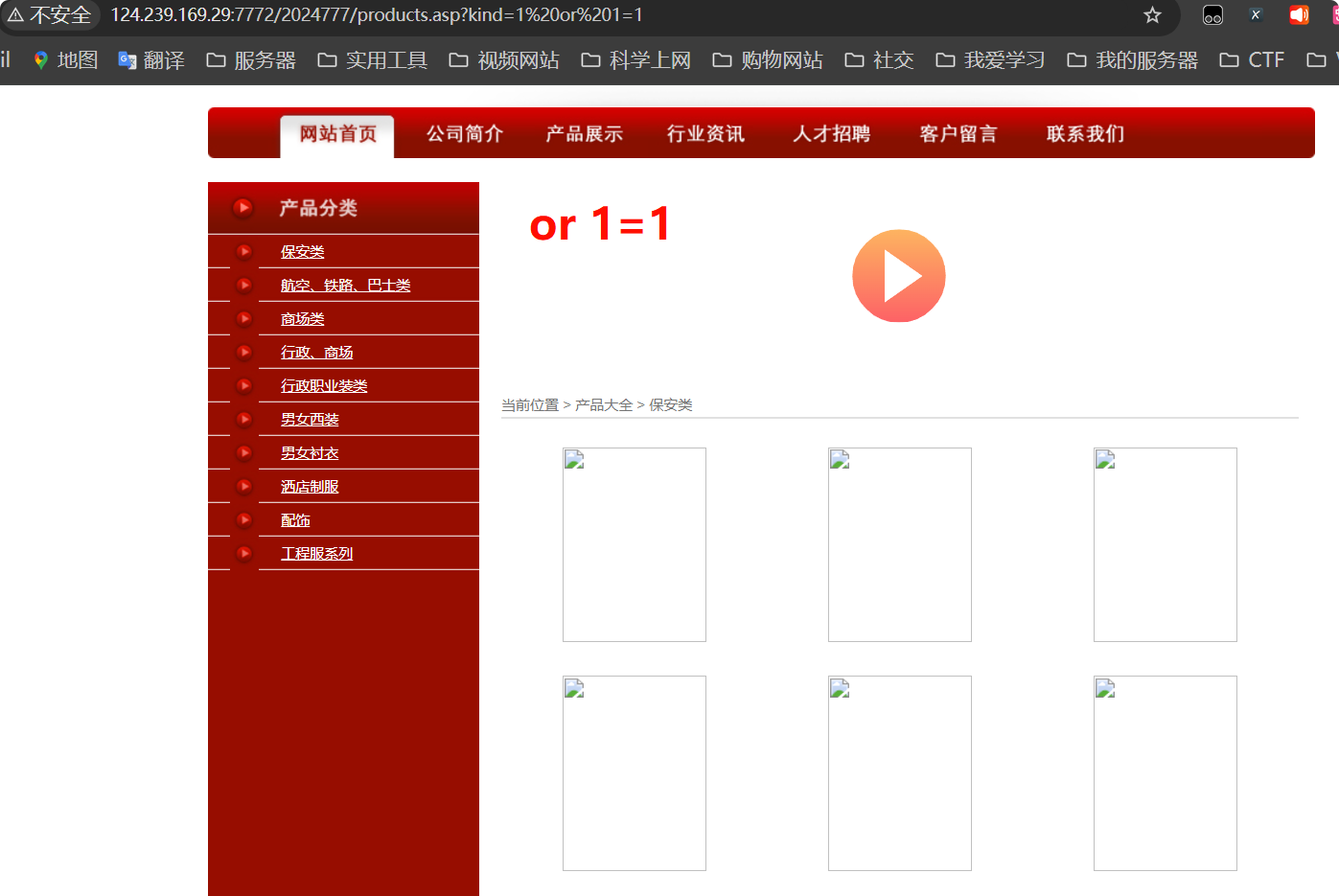
Task: Open the CTF bookmark folder
Action: point(1252,60)
